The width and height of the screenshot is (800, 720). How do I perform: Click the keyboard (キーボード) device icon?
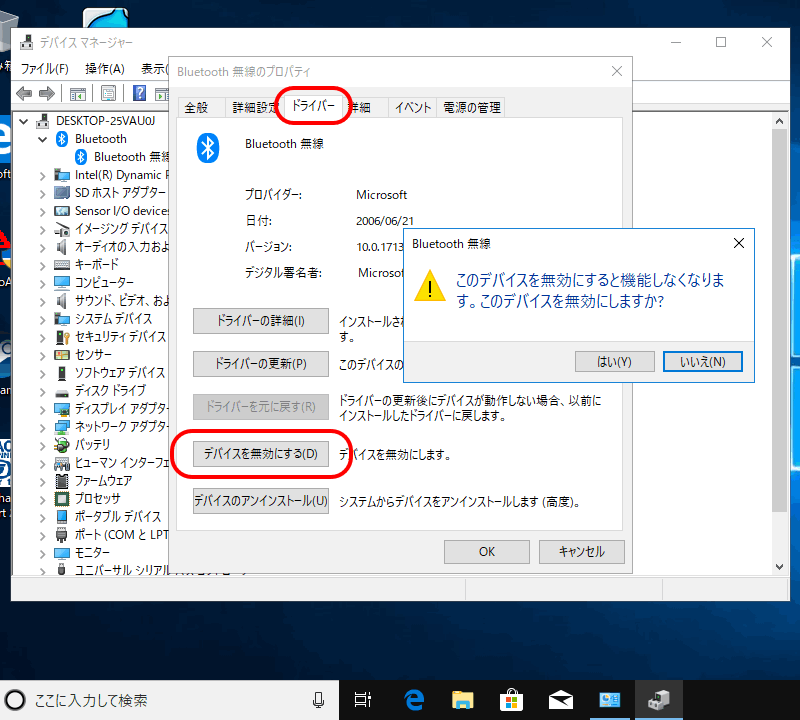click(62, 265)
